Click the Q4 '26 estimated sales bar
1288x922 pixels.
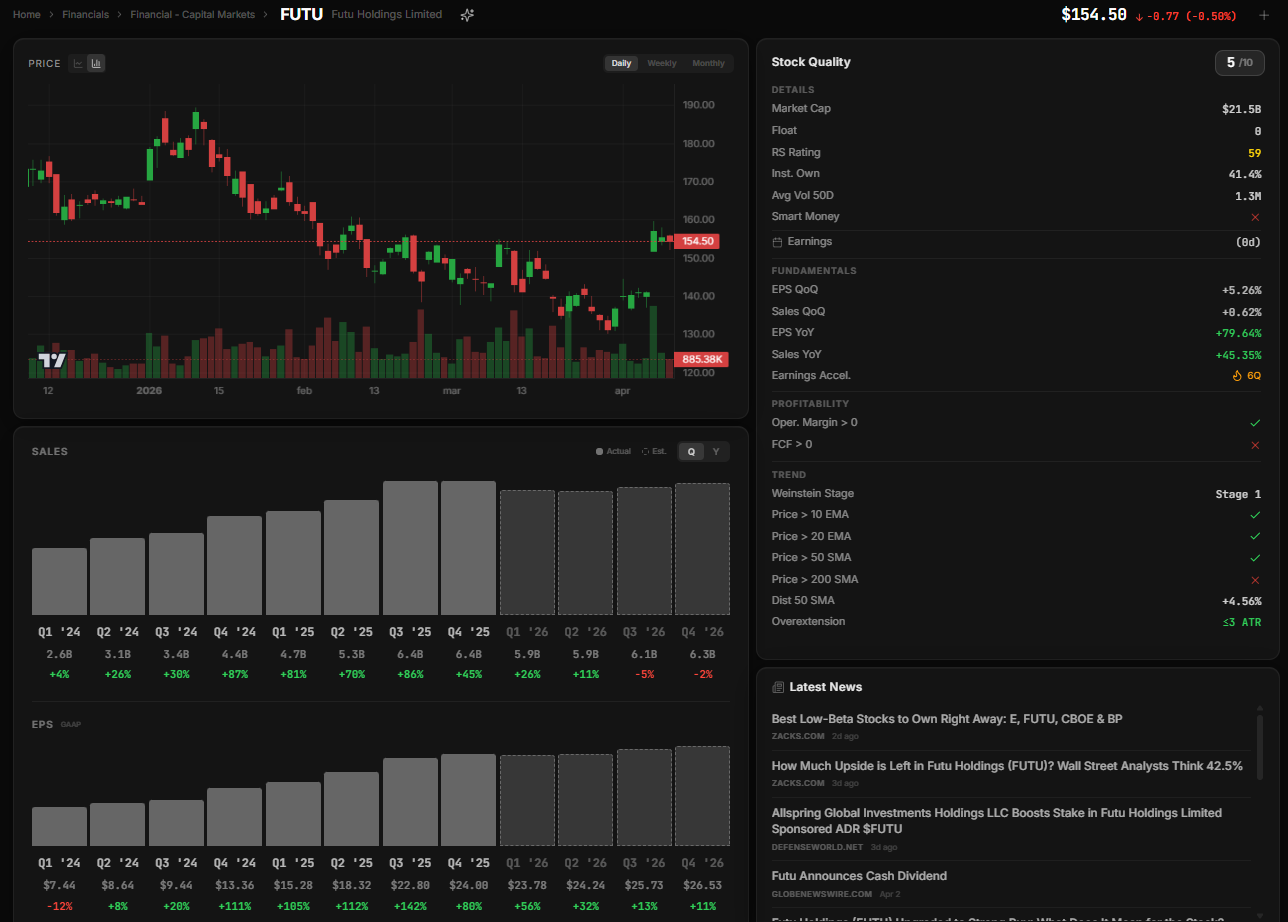(702, 549)
